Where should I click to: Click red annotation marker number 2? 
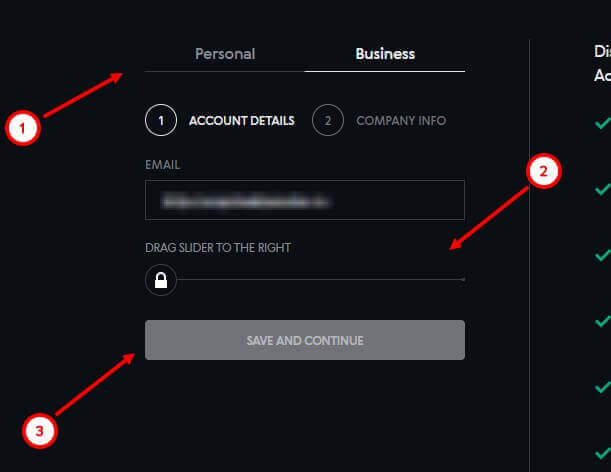[x=543, y=173]
